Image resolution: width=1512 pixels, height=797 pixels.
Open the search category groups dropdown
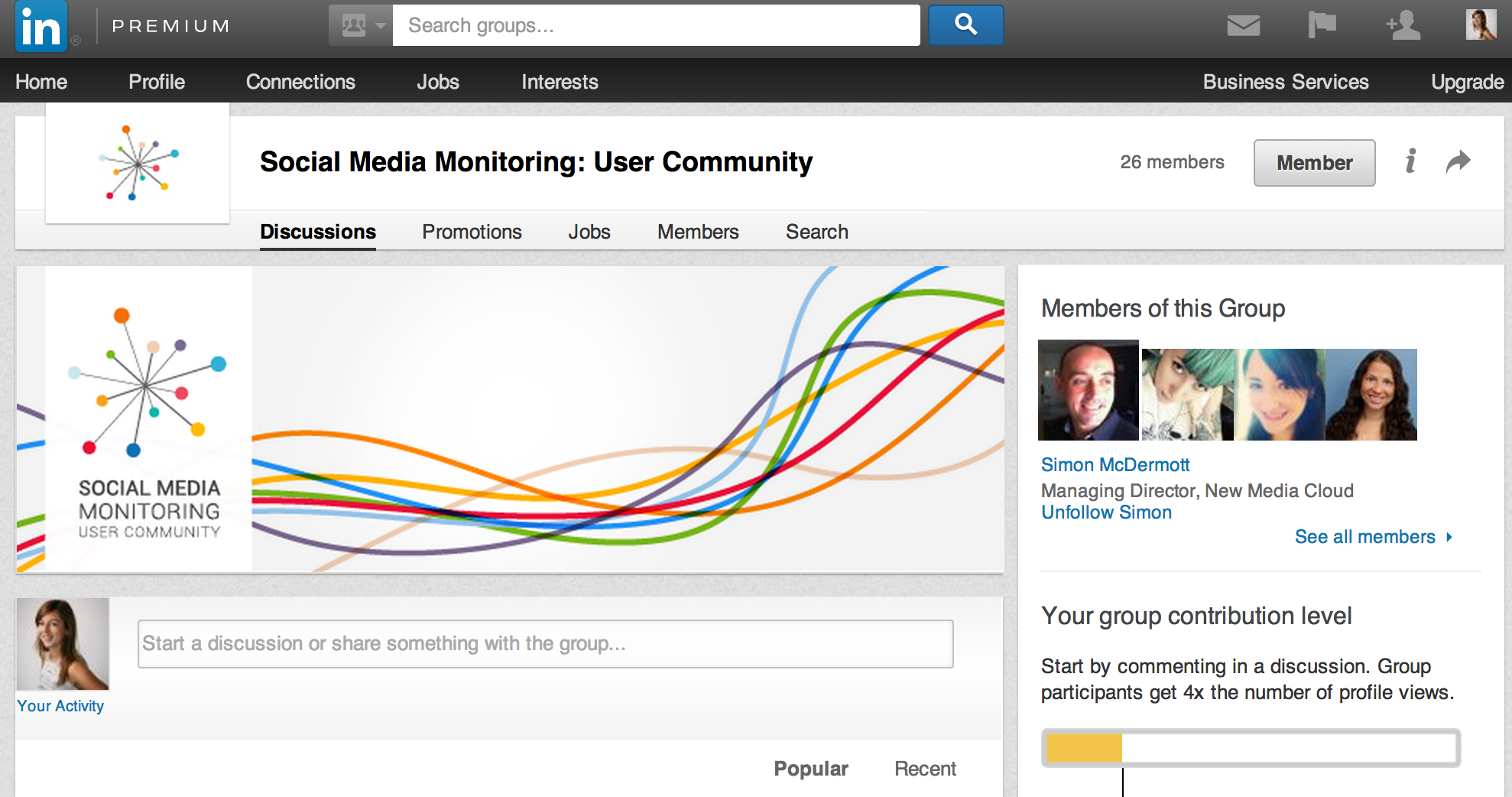coord(361,25)
